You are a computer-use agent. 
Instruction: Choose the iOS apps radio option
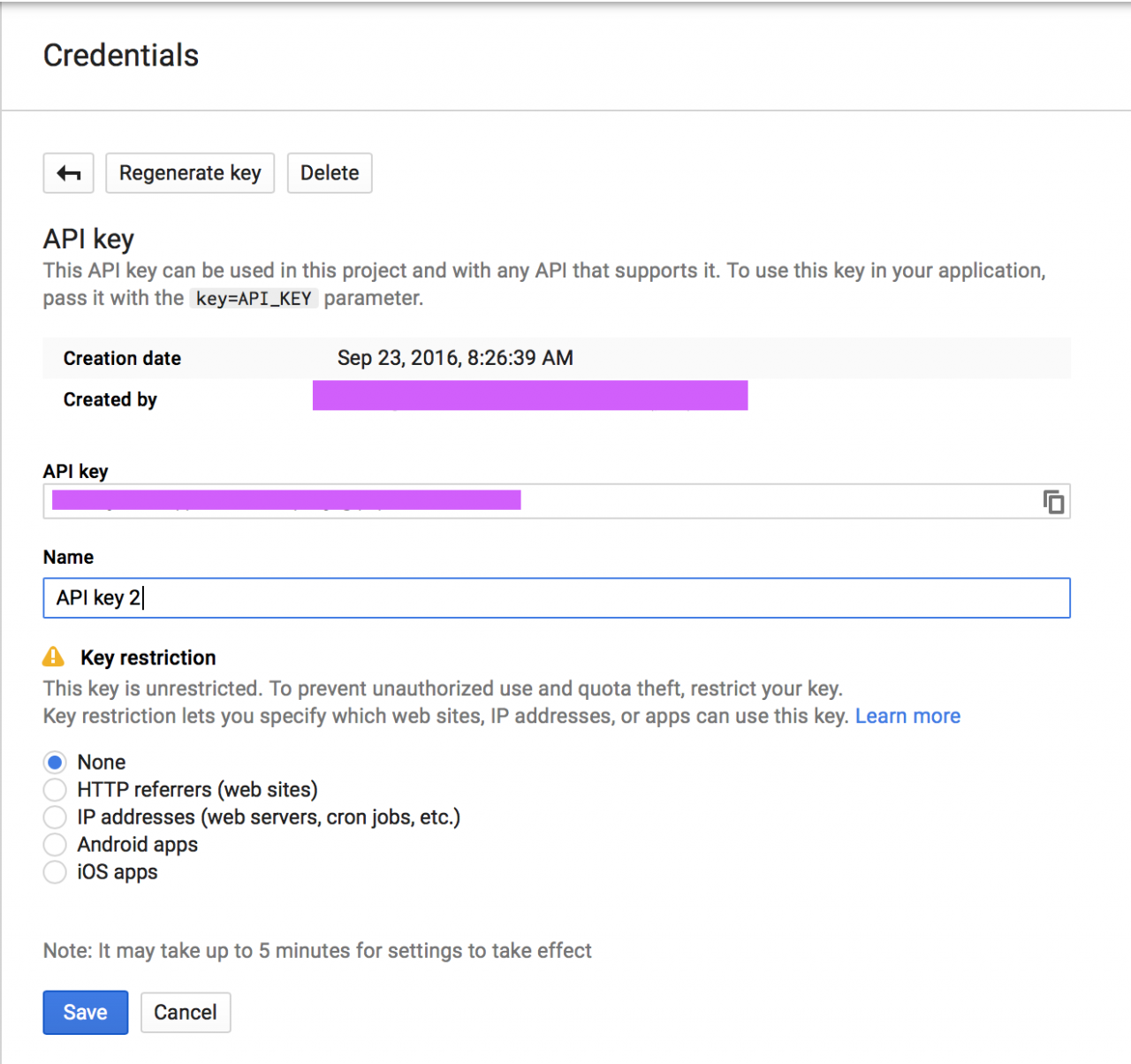click(x=55, y=872)
